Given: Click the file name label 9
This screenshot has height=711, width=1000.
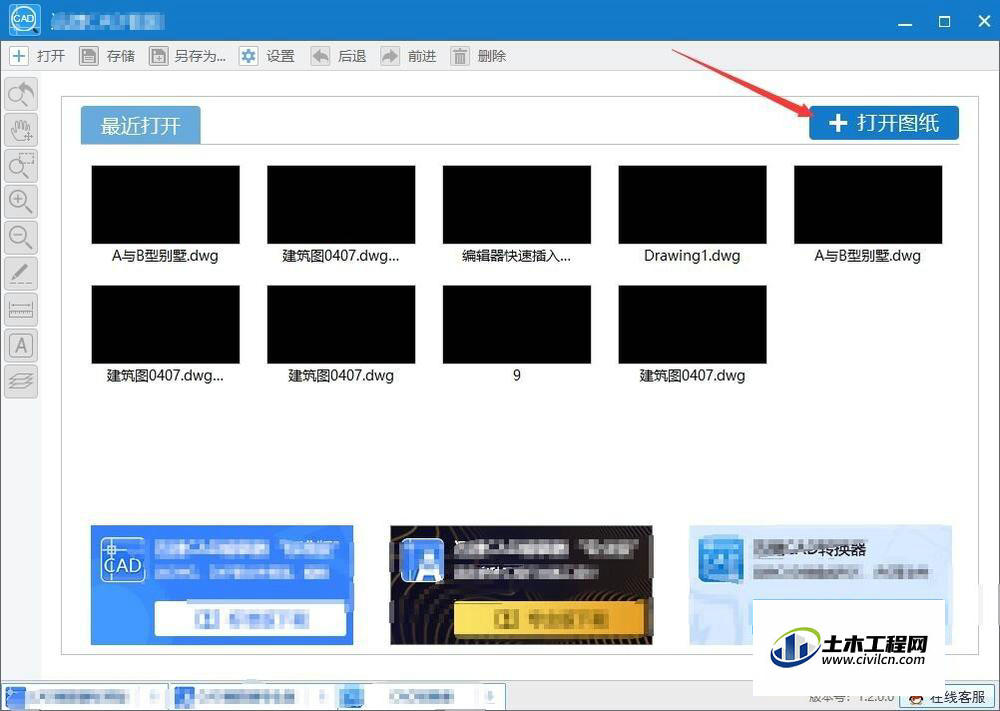Looking at the screenshot, I should (517, 376).
